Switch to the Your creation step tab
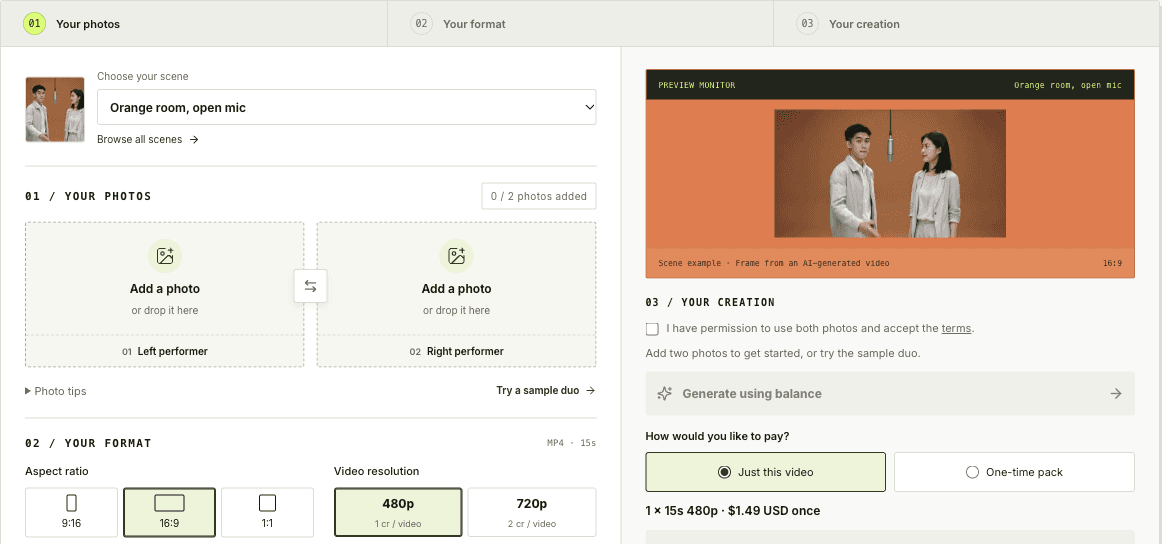This screenshot has width=1162, height=544. pyautogui.click(x=968, y=24)
